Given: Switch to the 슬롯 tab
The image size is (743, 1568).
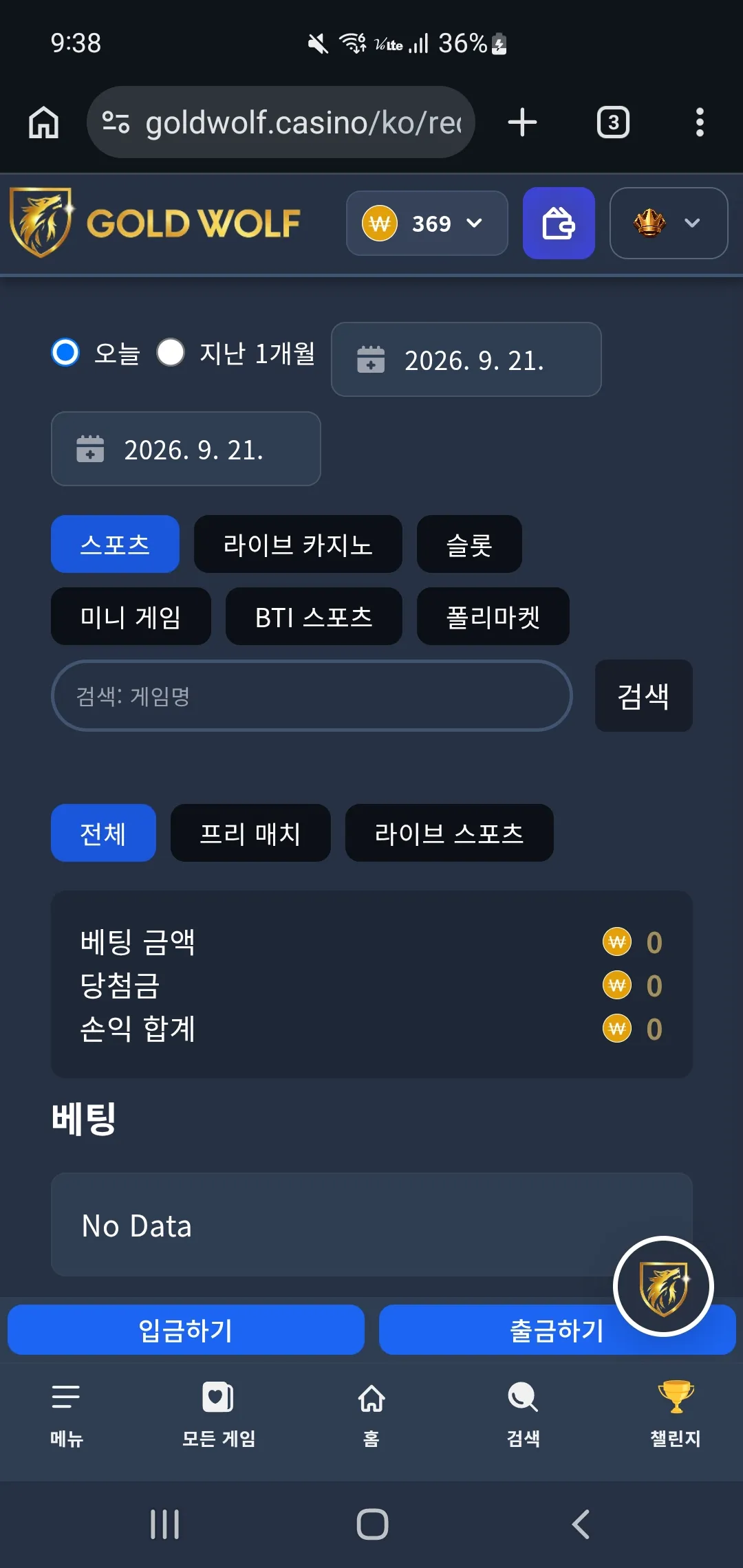Looking at the screenshot, I should (469, 544).
